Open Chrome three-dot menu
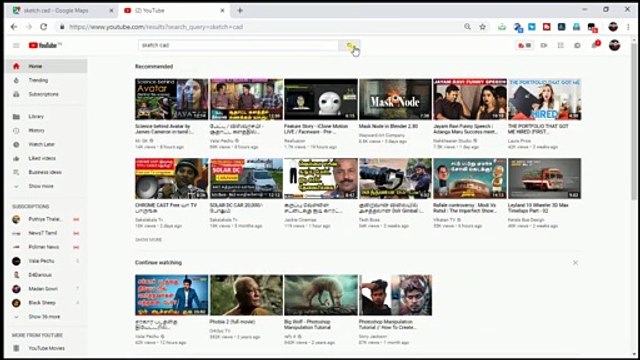 (628, 27)
